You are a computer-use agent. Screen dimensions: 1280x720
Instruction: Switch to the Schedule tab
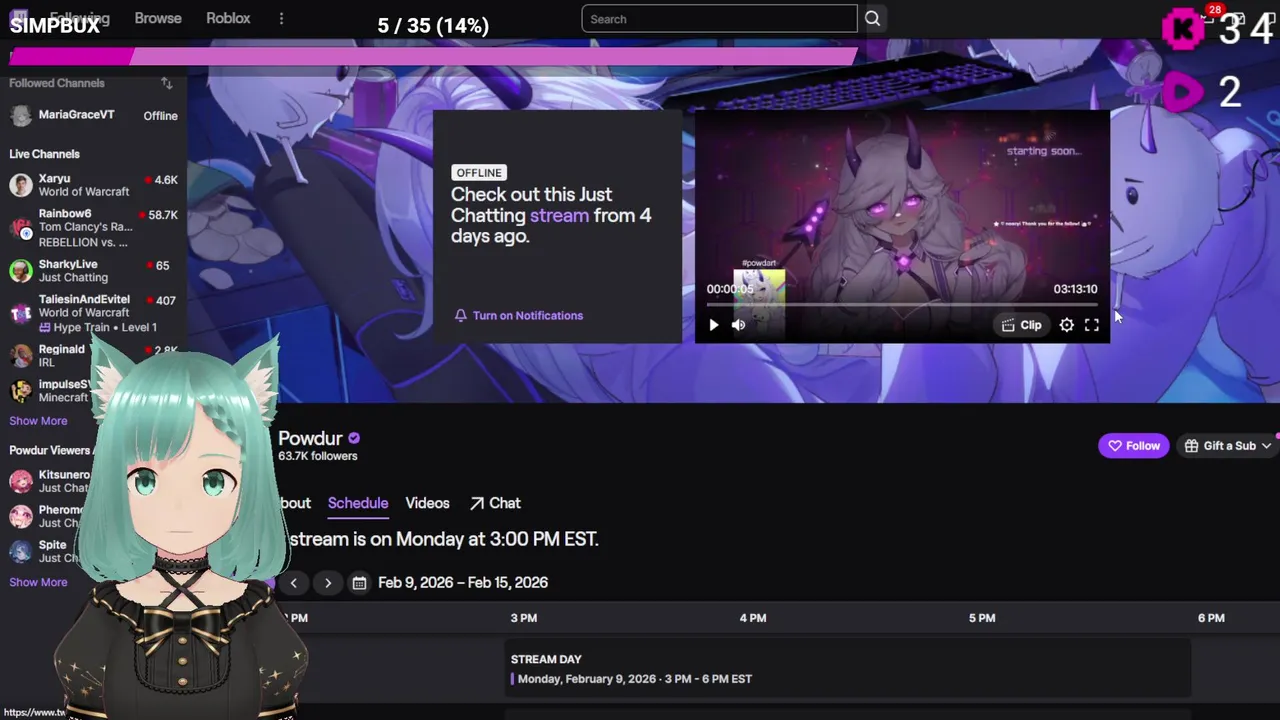point(357,503)
